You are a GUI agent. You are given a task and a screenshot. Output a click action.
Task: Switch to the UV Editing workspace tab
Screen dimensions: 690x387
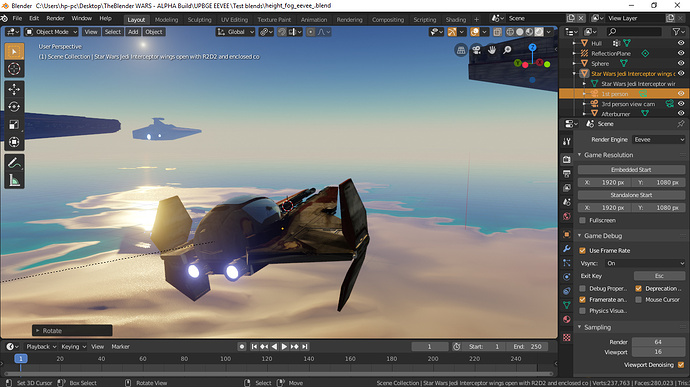[x=235, y=19]
